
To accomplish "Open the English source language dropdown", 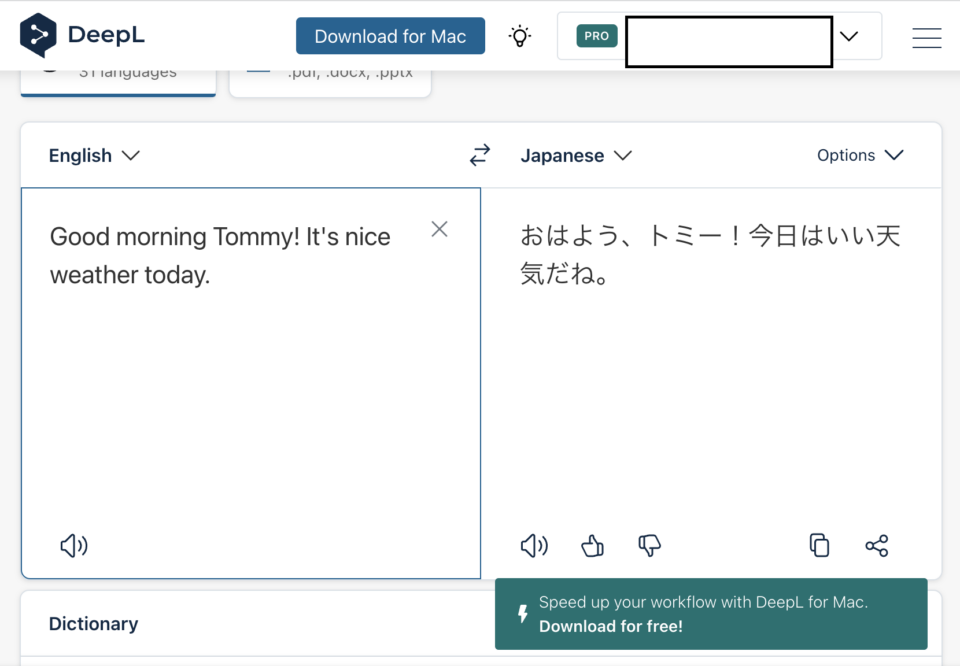I will pyautogui.click(x=94, y=155).
